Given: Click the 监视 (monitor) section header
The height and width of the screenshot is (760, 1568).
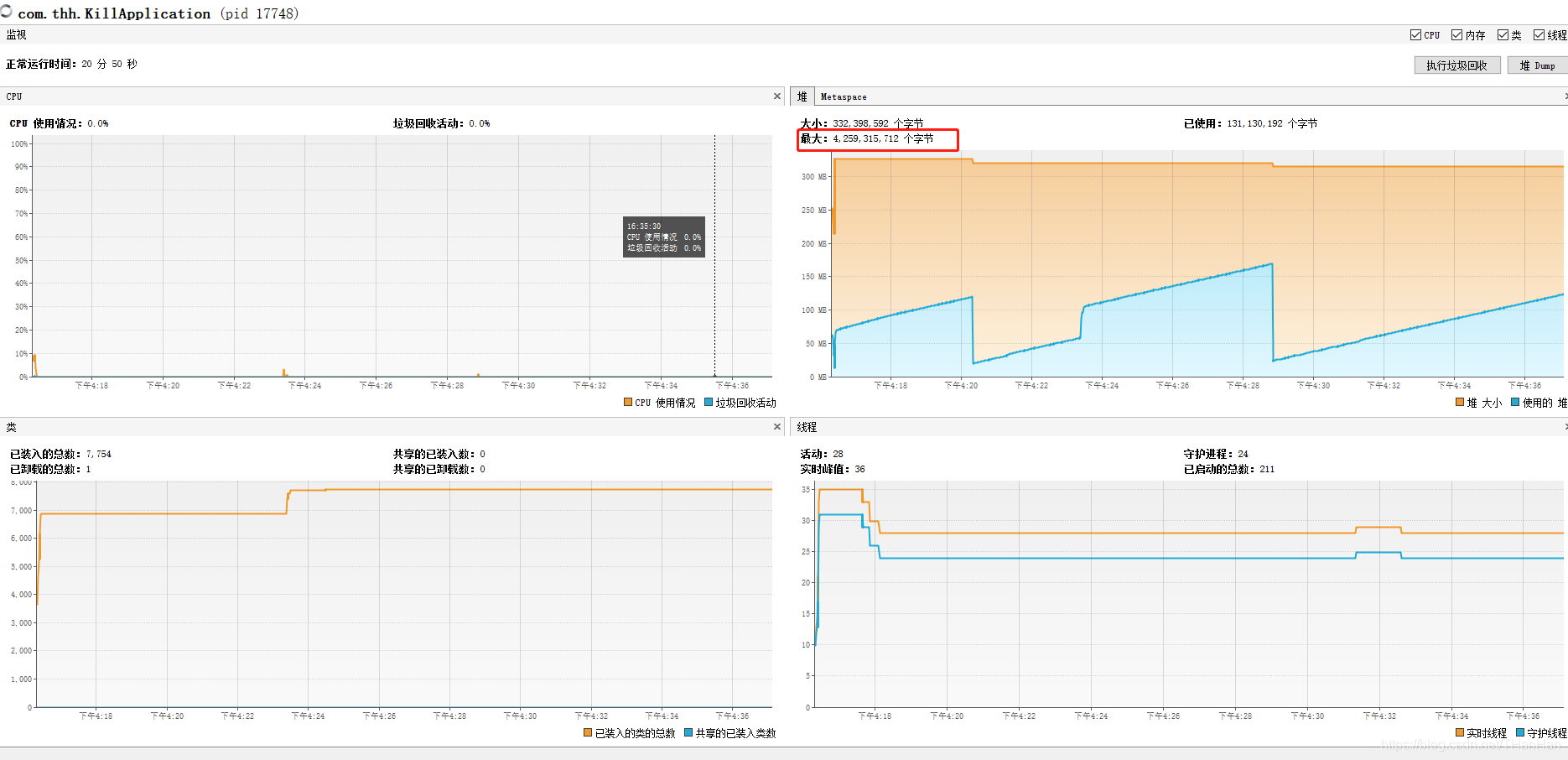Looking at the screenshot, I should pos(17,35).
